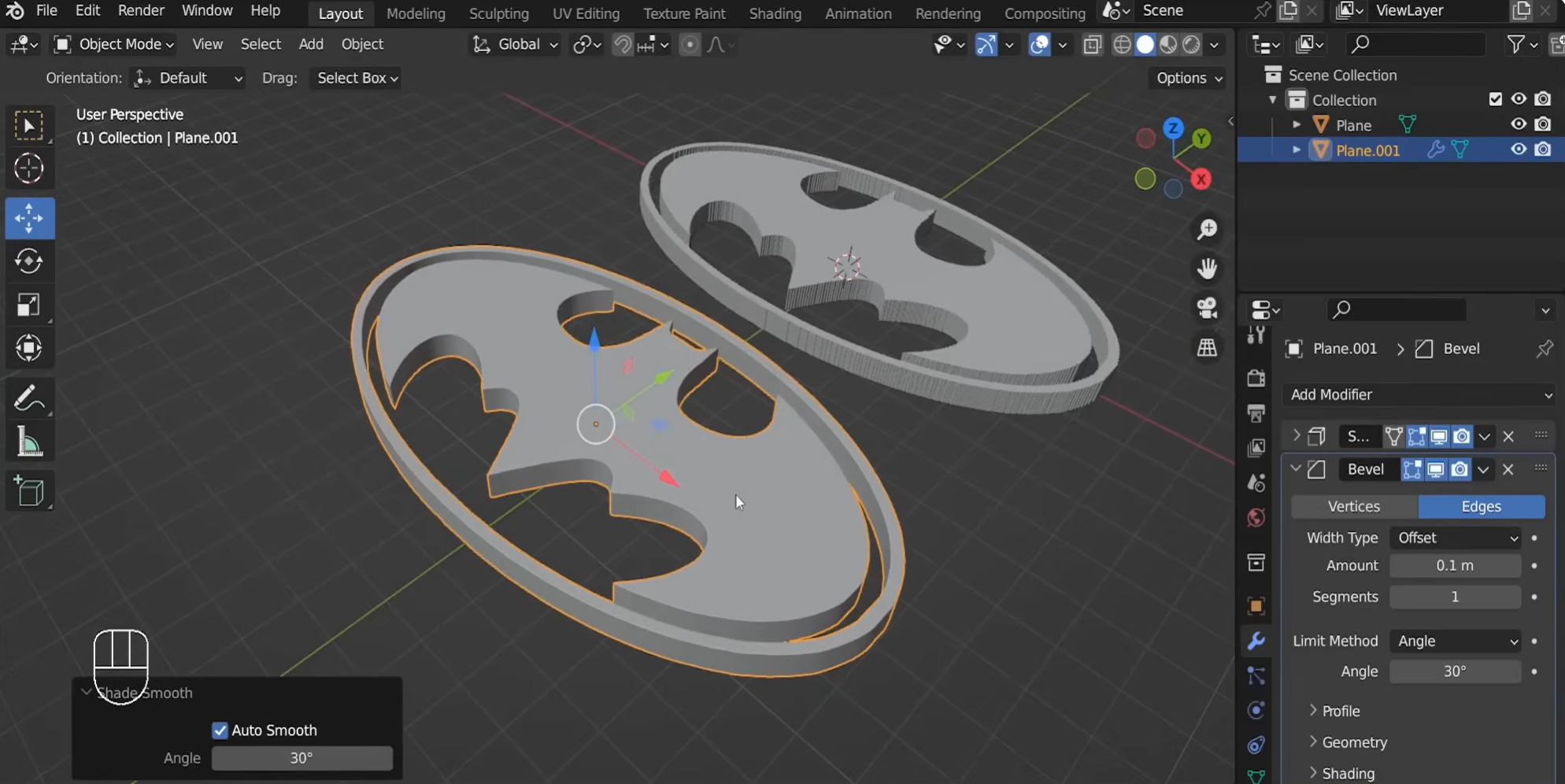
Task: Choose the Add Cube tool
Action: tap(29, 492)
